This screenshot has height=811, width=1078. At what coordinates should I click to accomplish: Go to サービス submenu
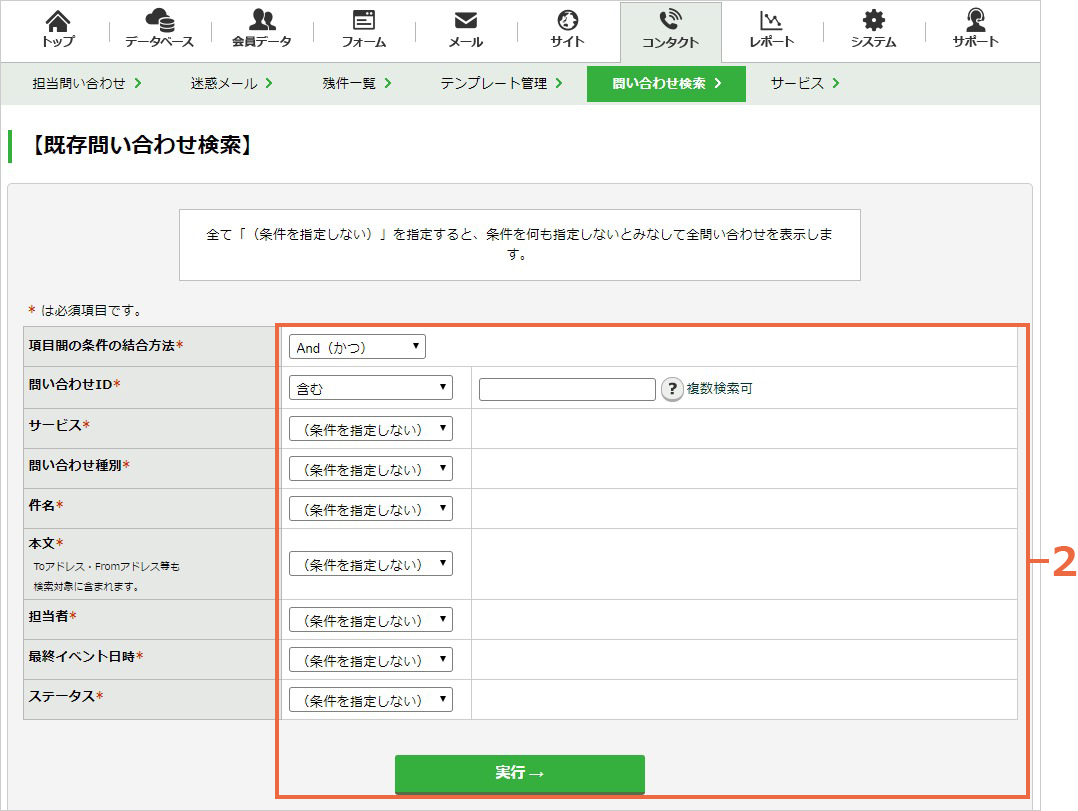coord(804,83)
